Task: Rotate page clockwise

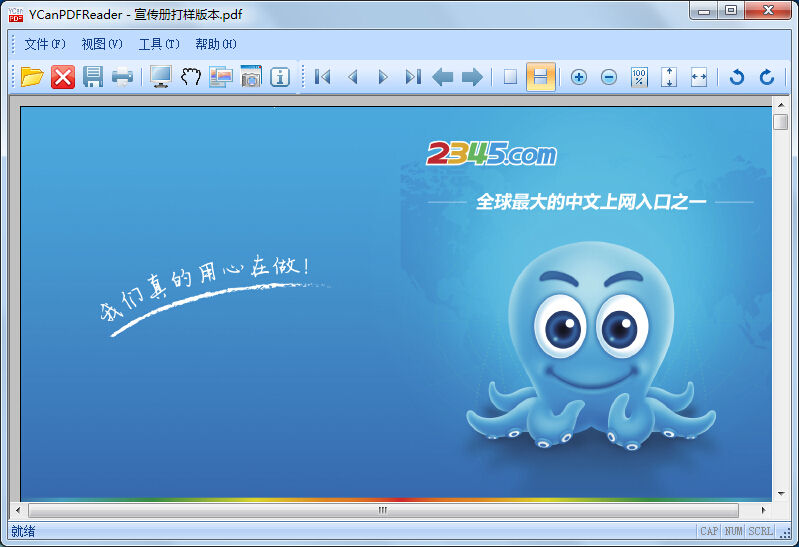Action: [x=767, y=77]
